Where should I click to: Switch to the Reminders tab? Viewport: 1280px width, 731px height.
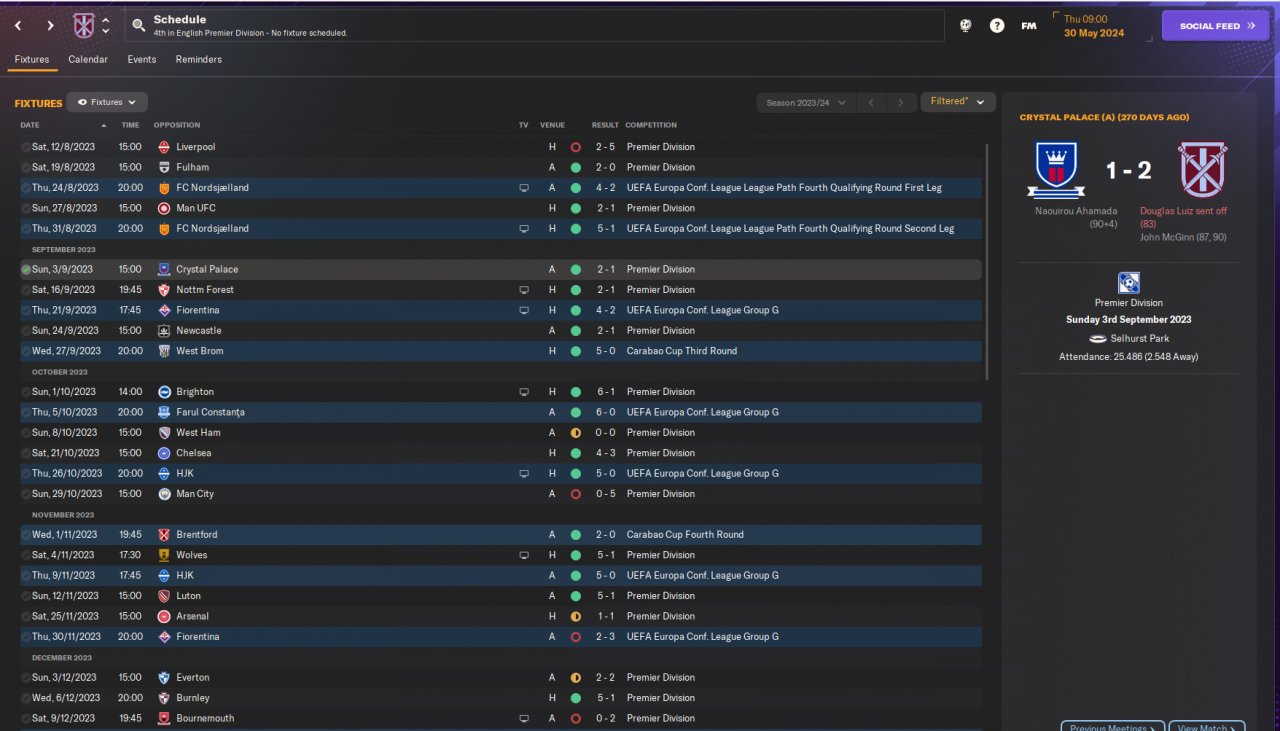199,60
